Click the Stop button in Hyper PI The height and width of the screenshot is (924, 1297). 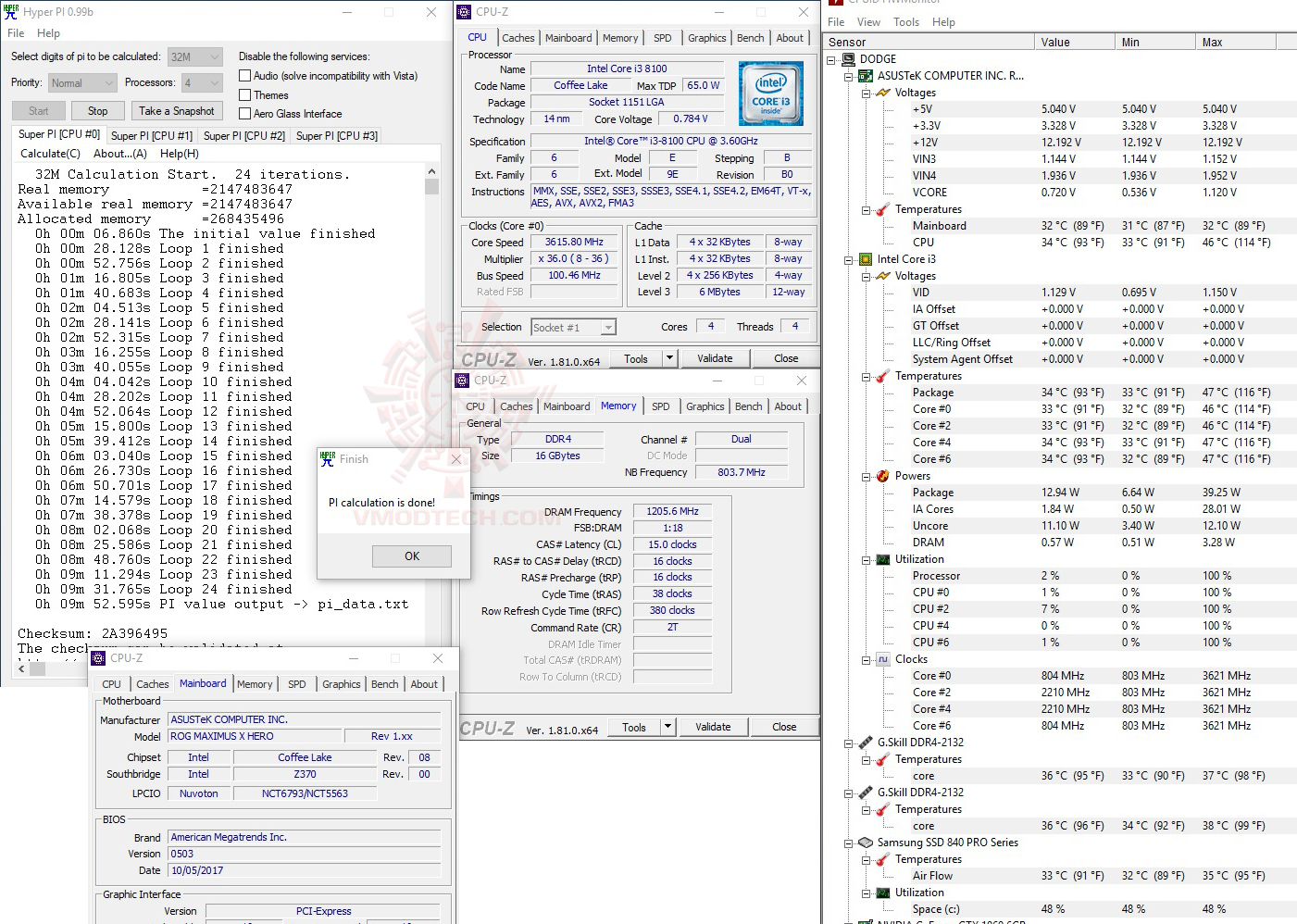(97, 111)
